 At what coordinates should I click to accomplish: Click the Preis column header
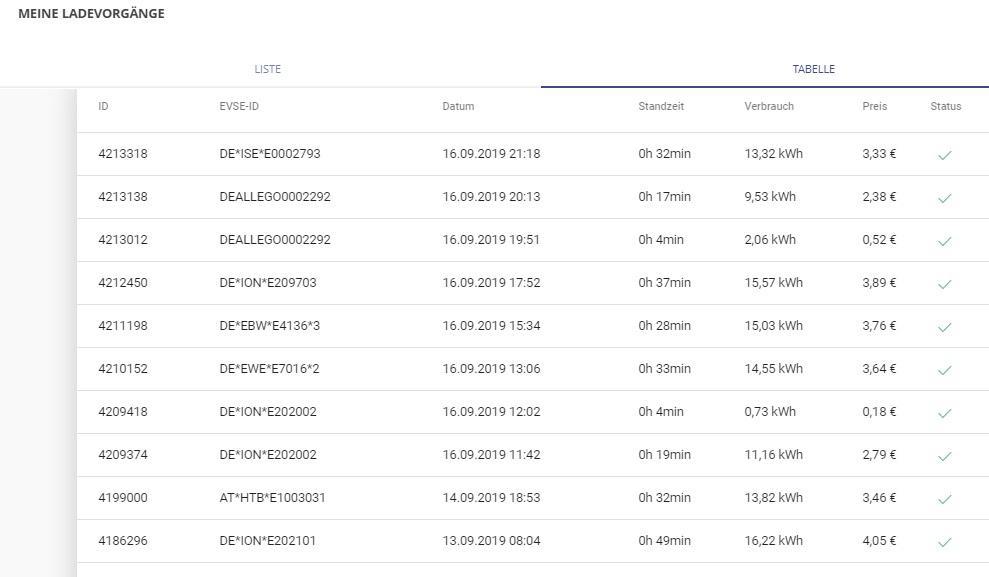point(874,106)
